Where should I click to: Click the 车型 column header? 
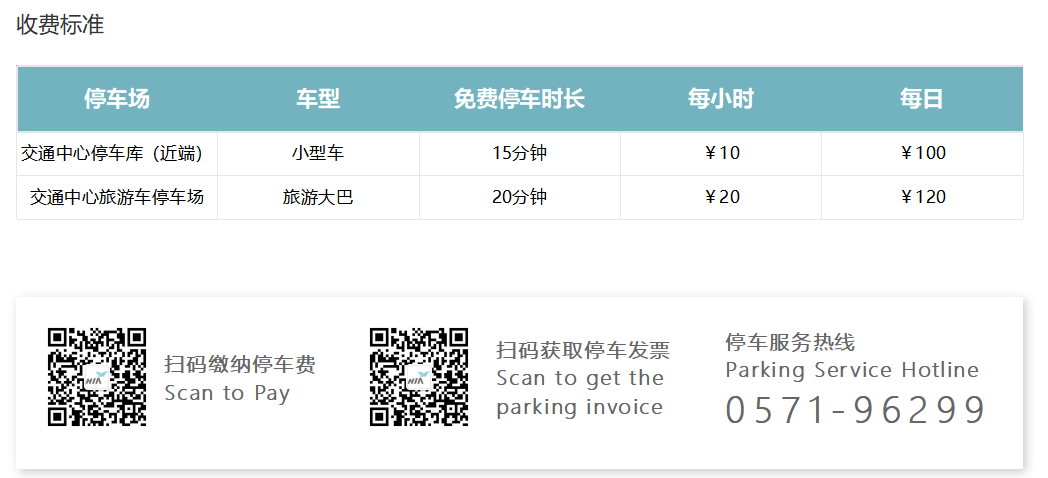(318, 99)
